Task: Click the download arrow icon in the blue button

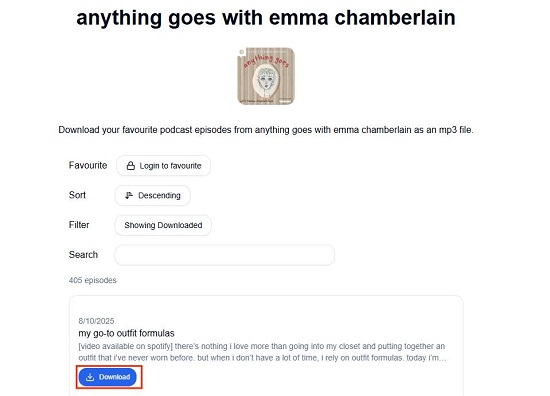Action: coord(90,377)
